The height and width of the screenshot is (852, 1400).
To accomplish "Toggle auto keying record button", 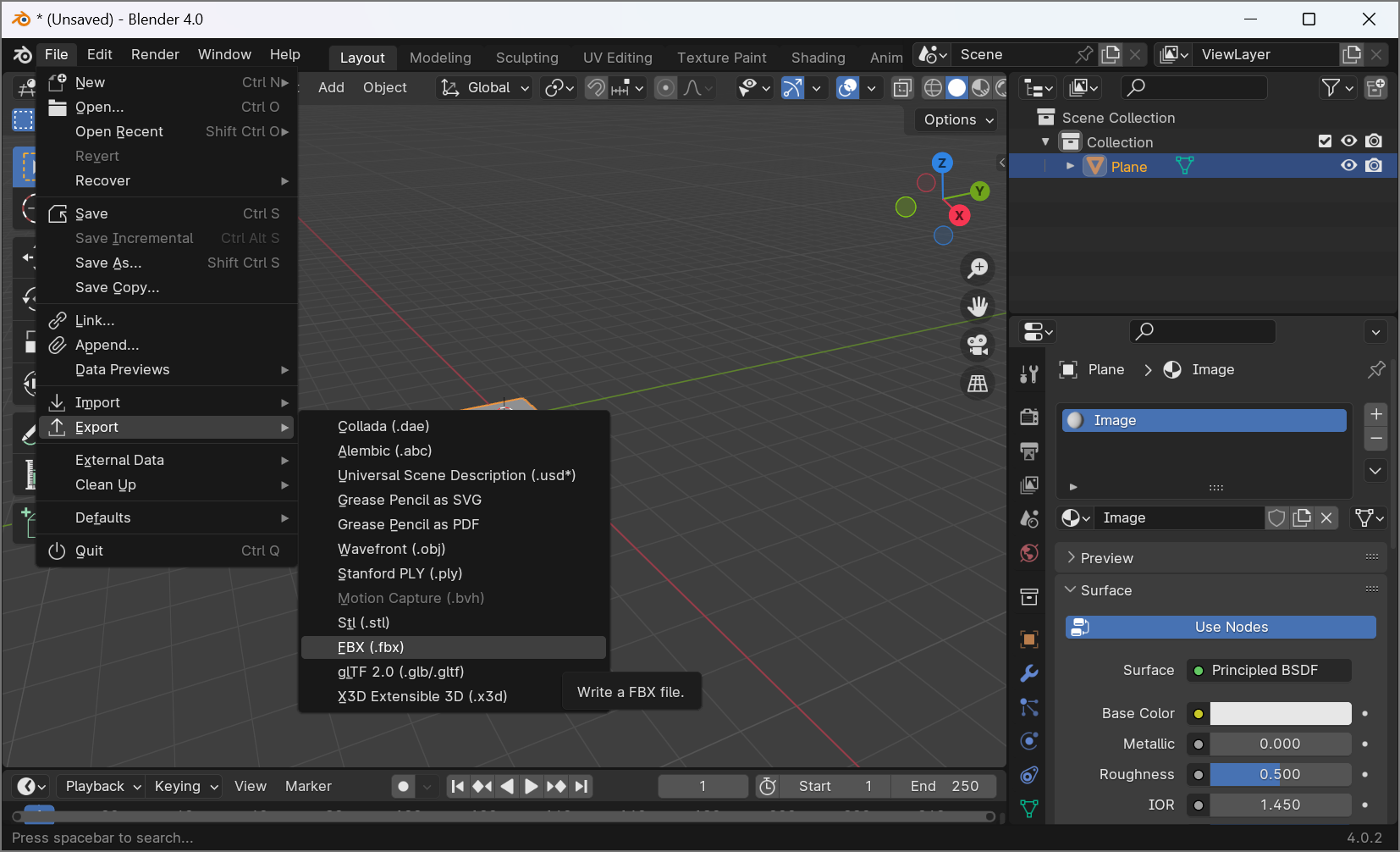I will pyautogui.click(x=404, y=787).
